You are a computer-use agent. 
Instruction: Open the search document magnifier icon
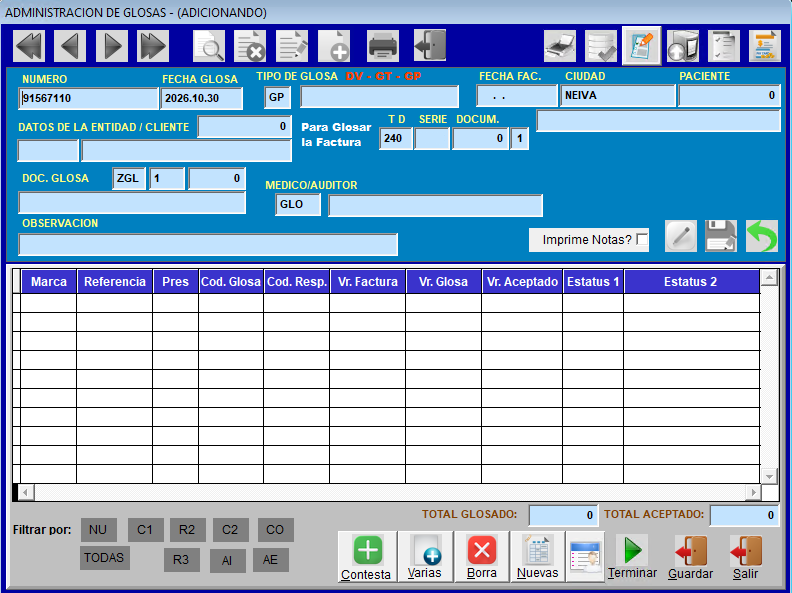tap(209, 46)
